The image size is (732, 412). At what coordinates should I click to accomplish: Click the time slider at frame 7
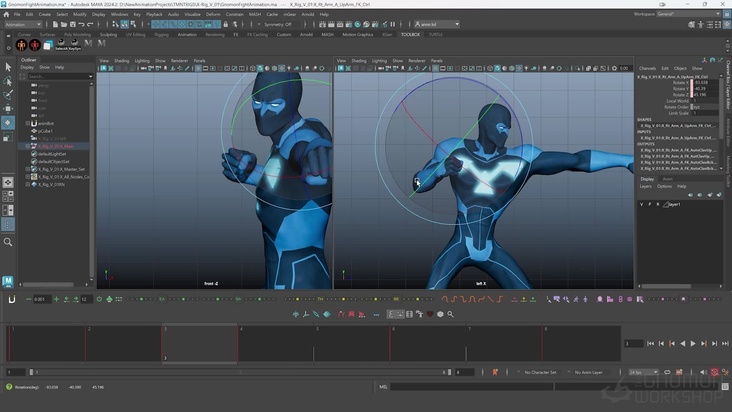click(469, 343)
